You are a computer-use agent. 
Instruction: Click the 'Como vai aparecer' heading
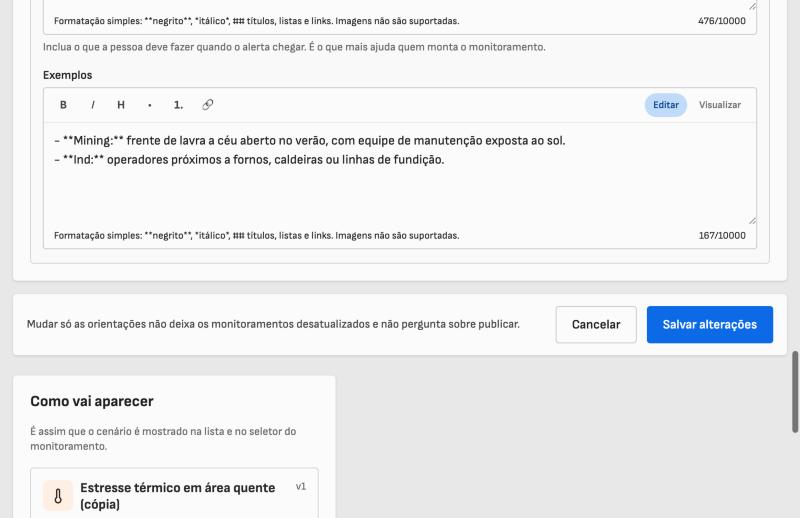point(92,401)
